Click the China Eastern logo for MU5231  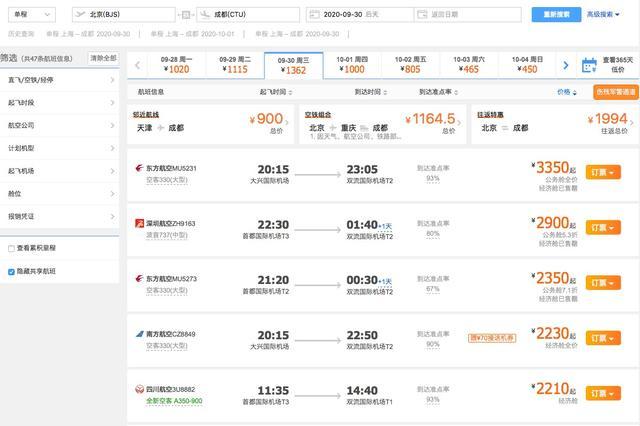coord(139,168)
